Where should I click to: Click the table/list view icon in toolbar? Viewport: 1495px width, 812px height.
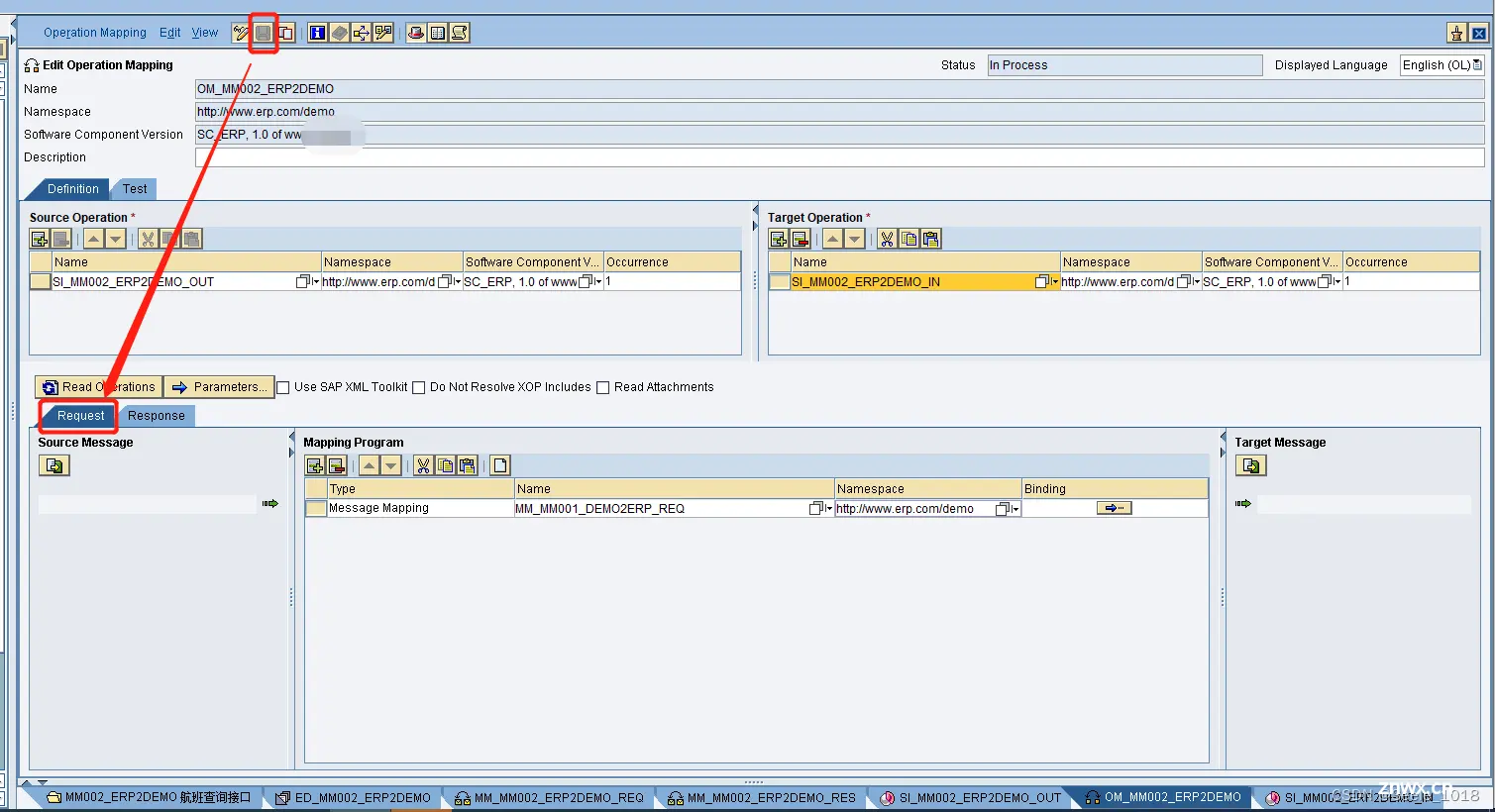tap(437, 33)
